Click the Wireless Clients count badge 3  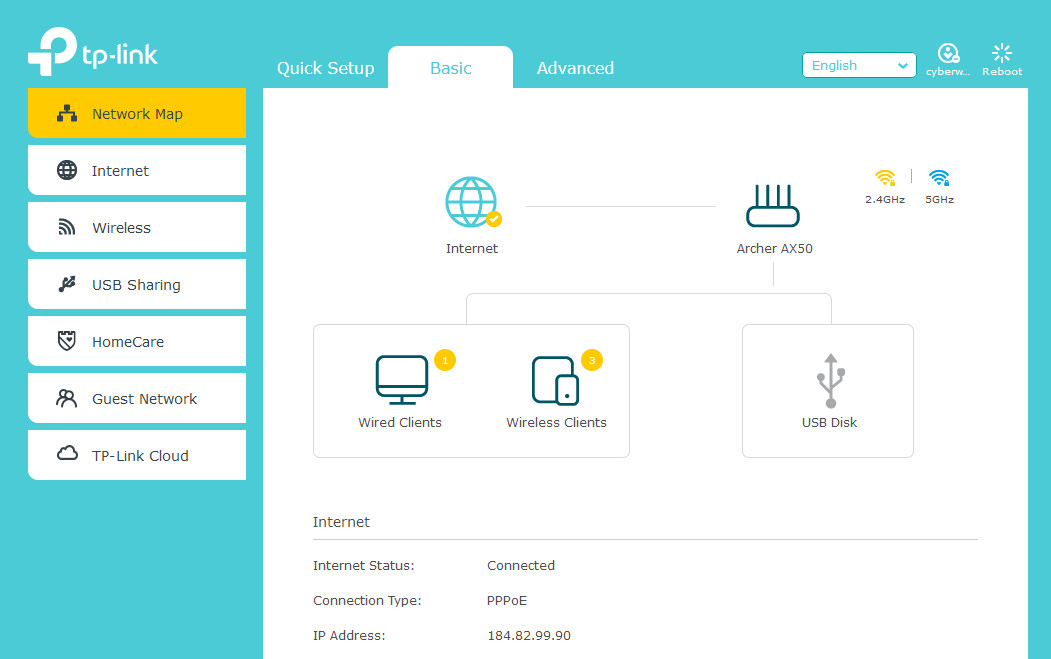click(592, 360)
